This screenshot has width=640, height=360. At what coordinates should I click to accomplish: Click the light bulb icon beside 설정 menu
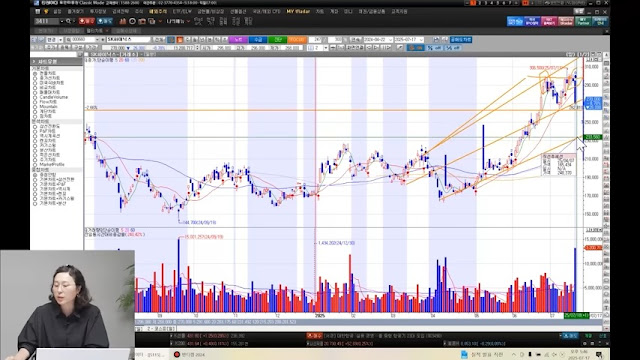[x=46, y=11]
